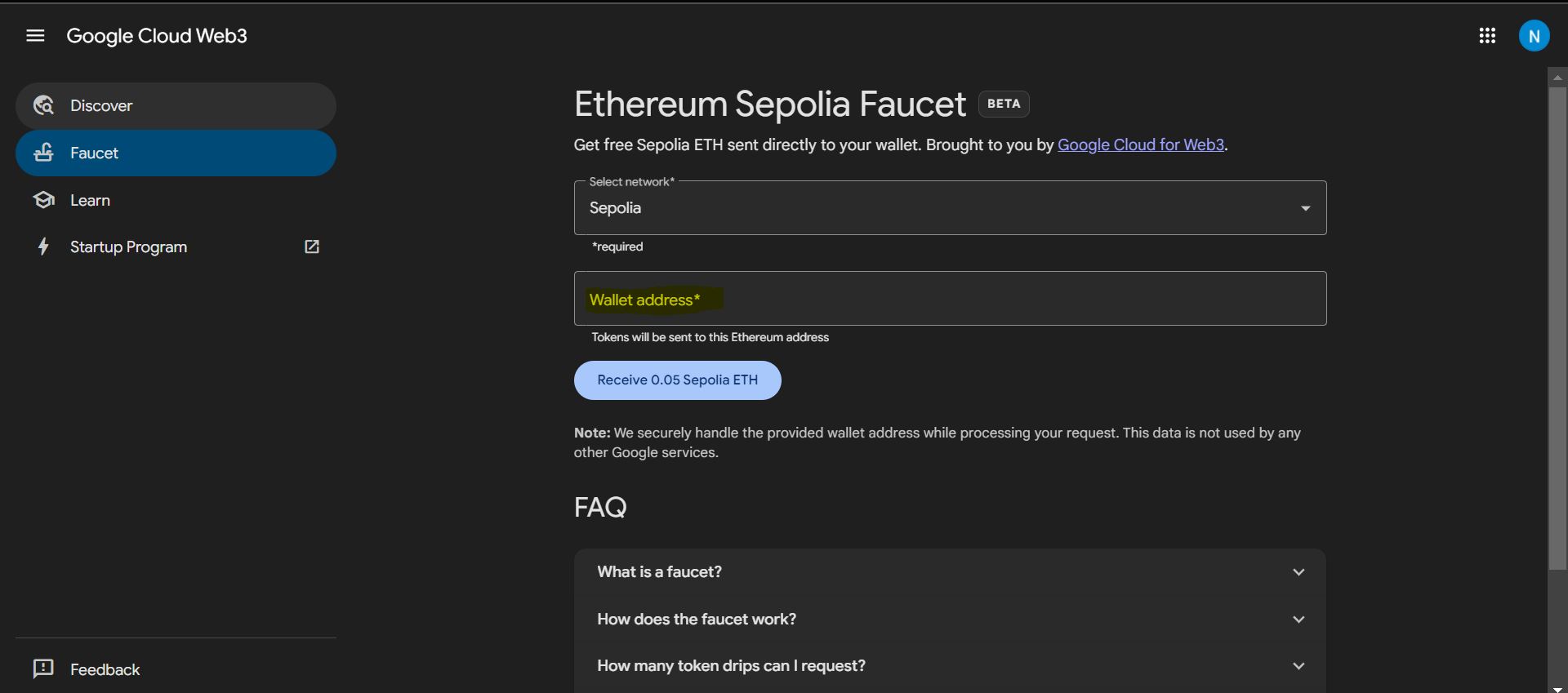
Task: Click the Discover sidebar icon
Action: pos(43,105)
